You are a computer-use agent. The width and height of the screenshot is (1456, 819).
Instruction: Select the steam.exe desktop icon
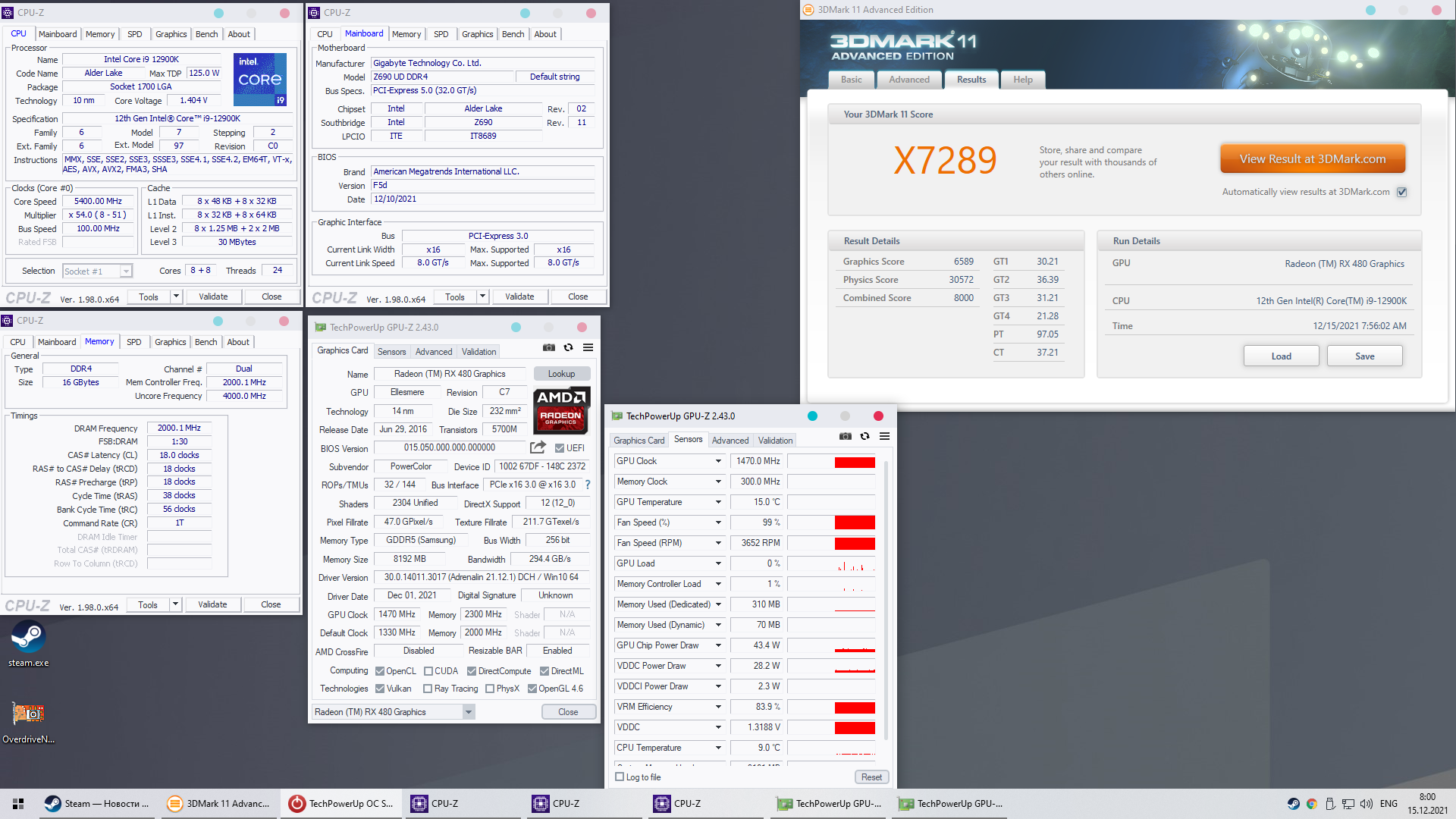[28, 645]
